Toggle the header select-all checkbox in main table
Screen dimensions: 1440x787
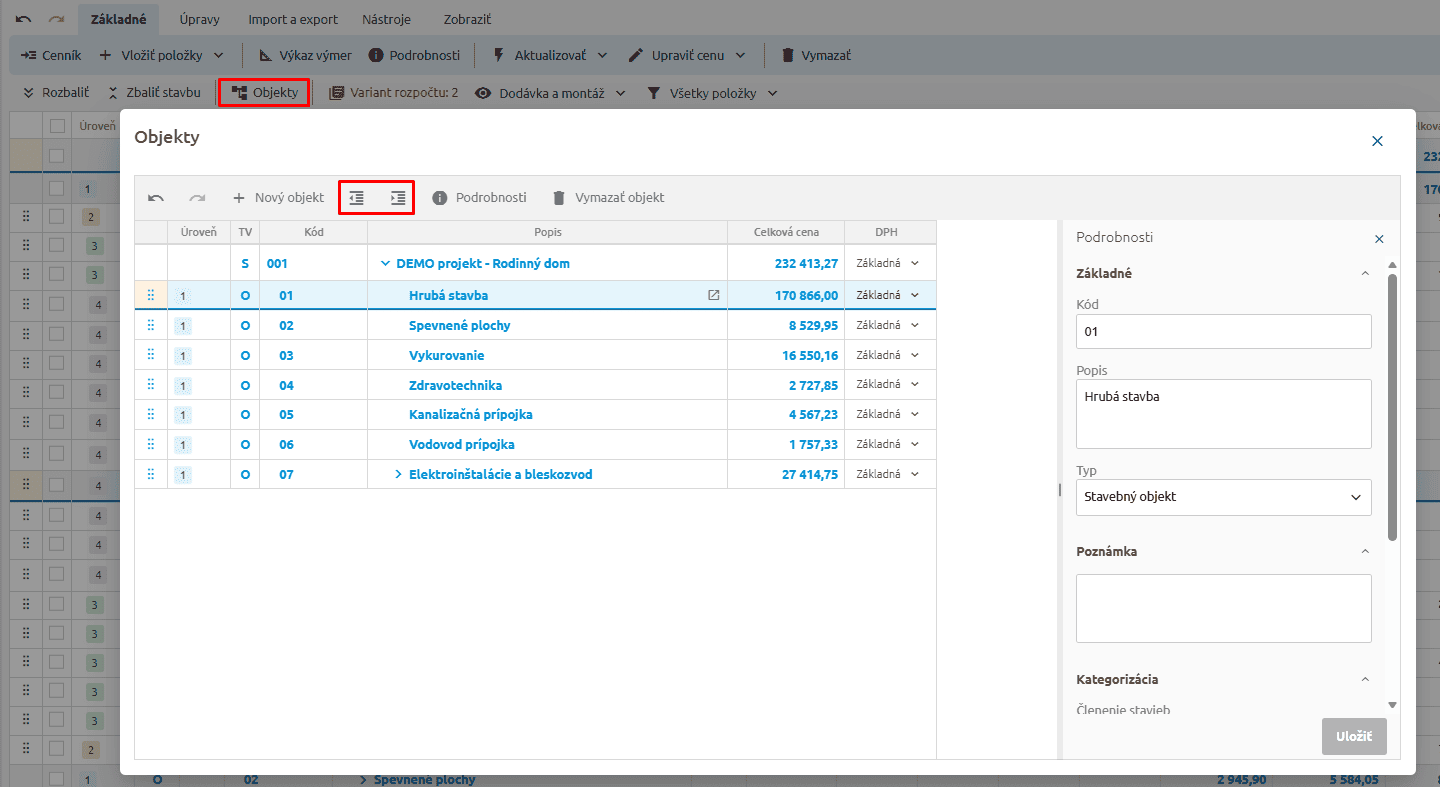pyautogui.click(x=57, y=125)
